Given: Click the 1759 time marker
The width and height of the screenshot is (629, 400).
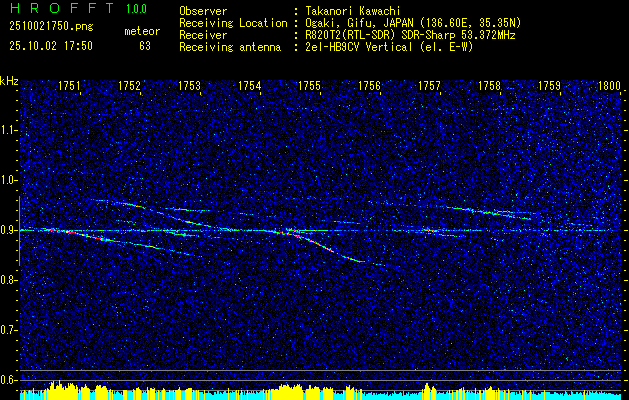Looking at the screenshot, I should tap(549, 85).
